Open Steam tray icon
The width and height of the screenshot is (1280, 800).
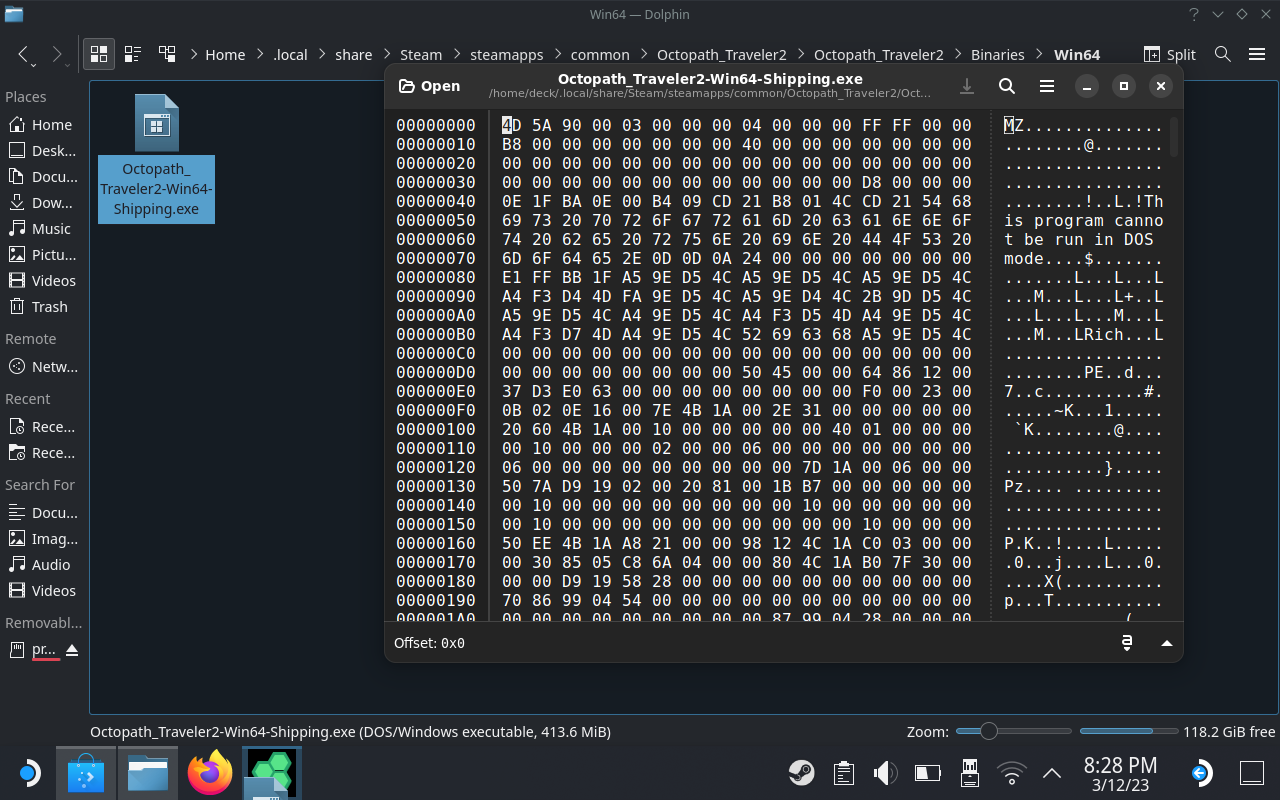pyautogui.click(x=801, y=773)
